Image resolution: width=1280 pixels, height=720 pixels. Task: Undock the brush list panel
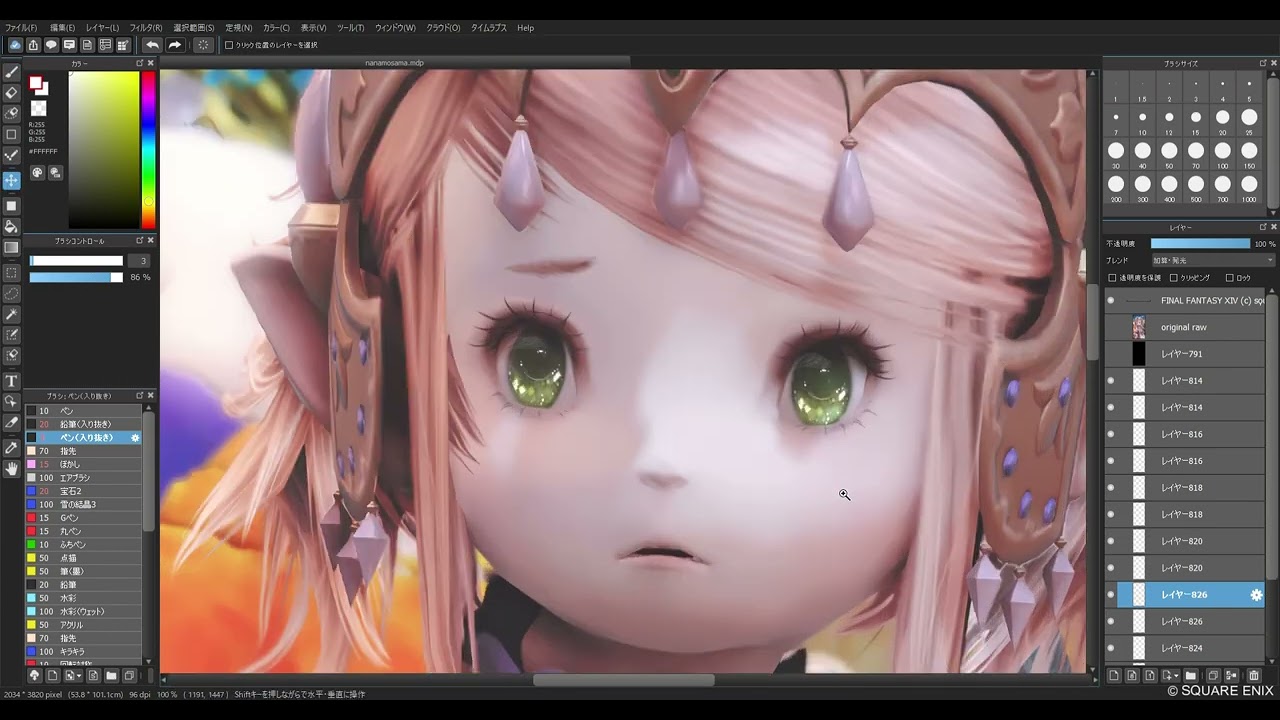(x=140, y=396)
